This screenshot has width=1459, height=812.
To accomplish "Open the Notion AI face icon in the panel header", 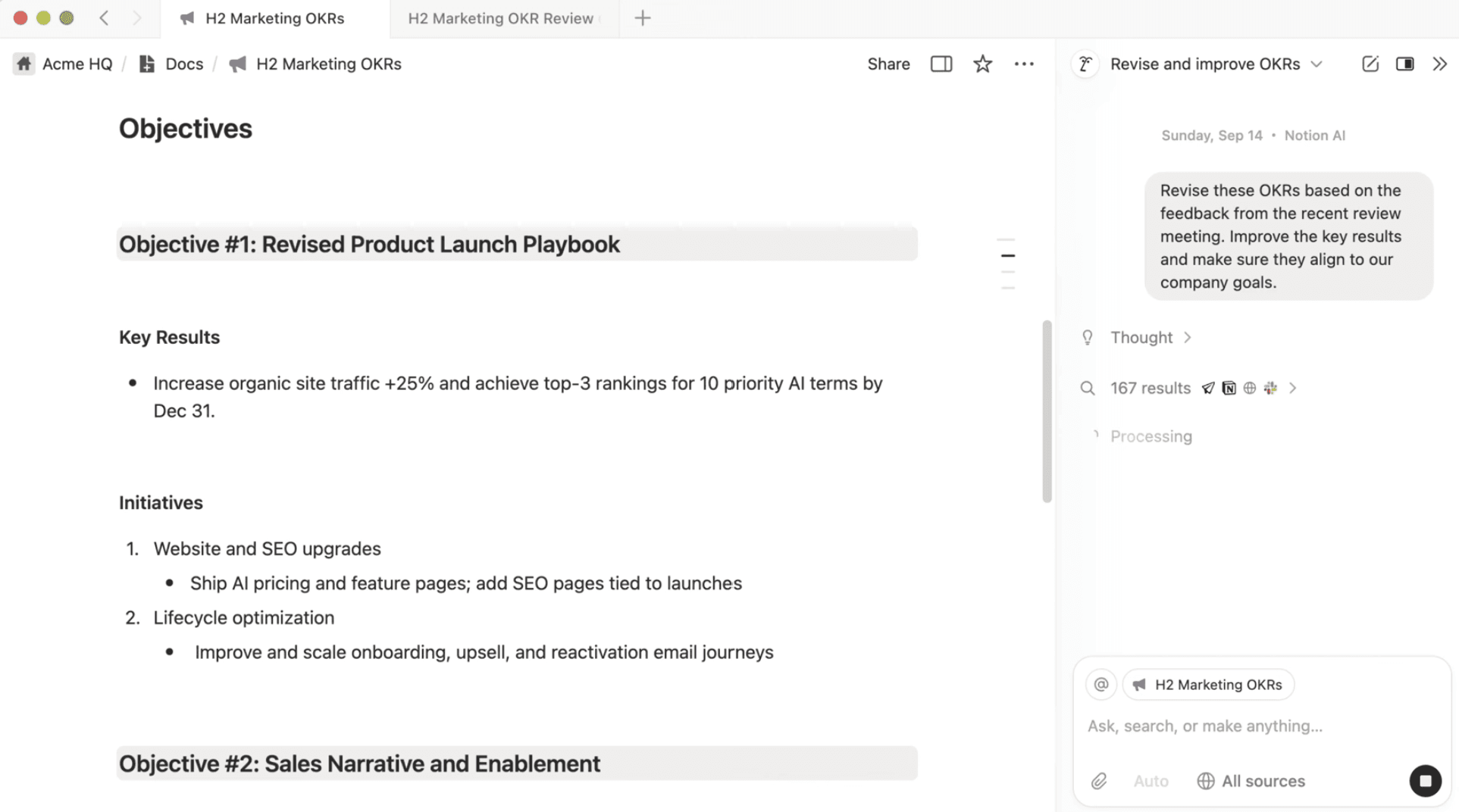I will point(1085,64).
